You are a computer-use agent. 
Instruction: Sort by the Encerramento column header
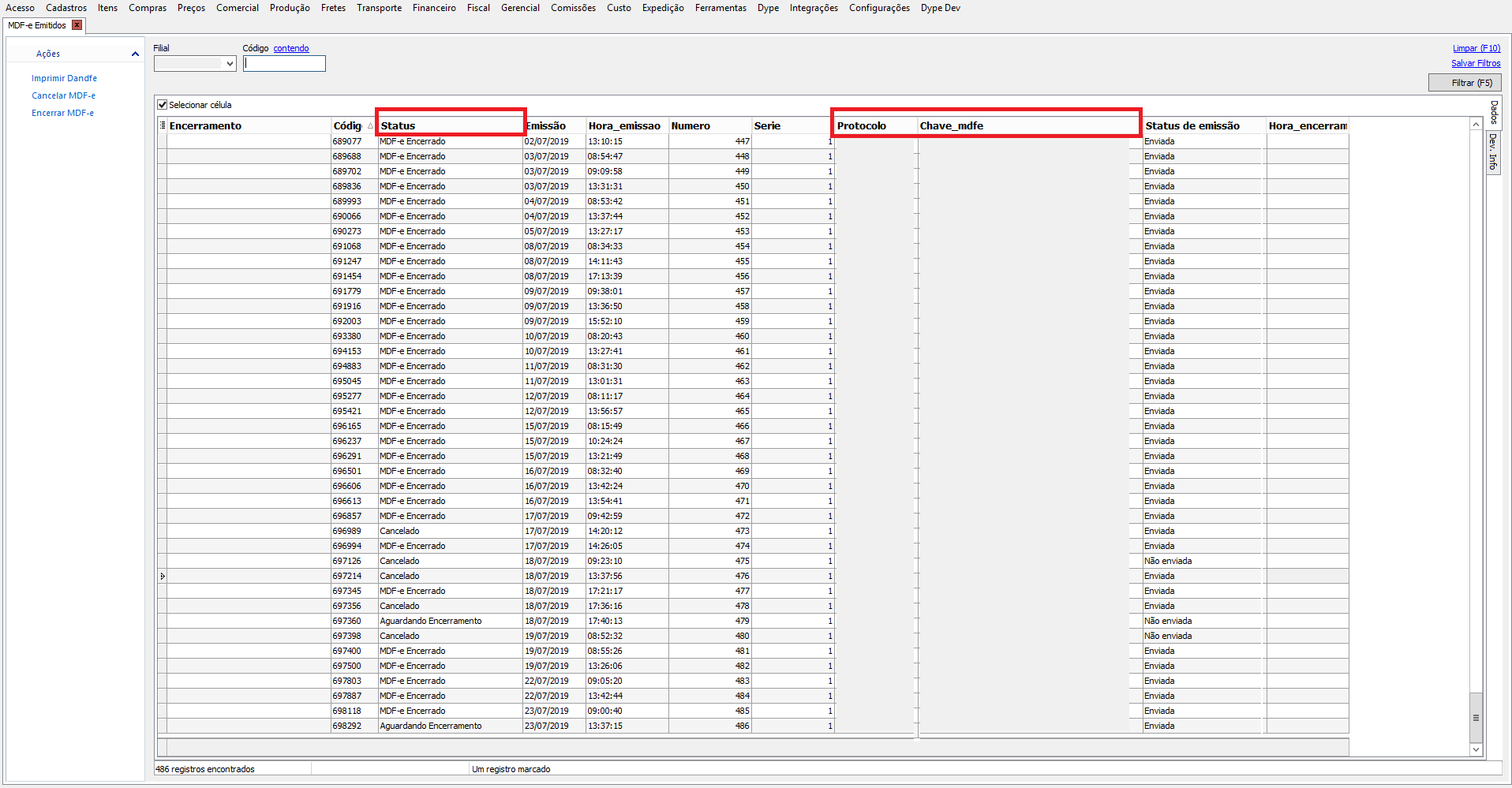click(249, 126)
